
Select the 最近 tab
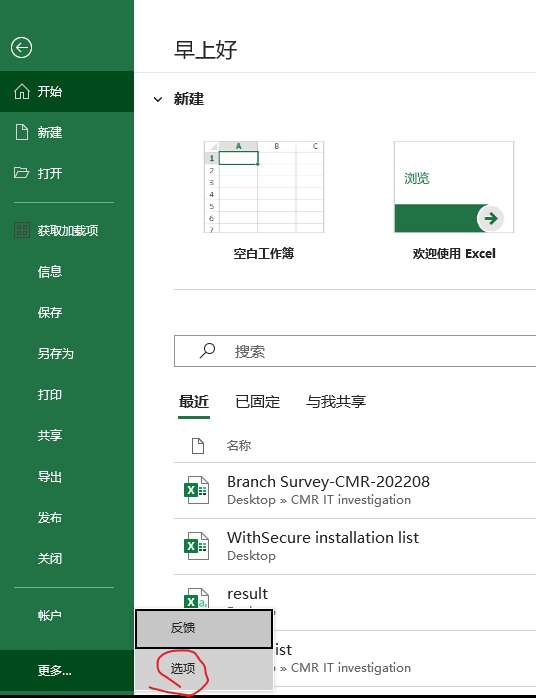coord(194,402)
